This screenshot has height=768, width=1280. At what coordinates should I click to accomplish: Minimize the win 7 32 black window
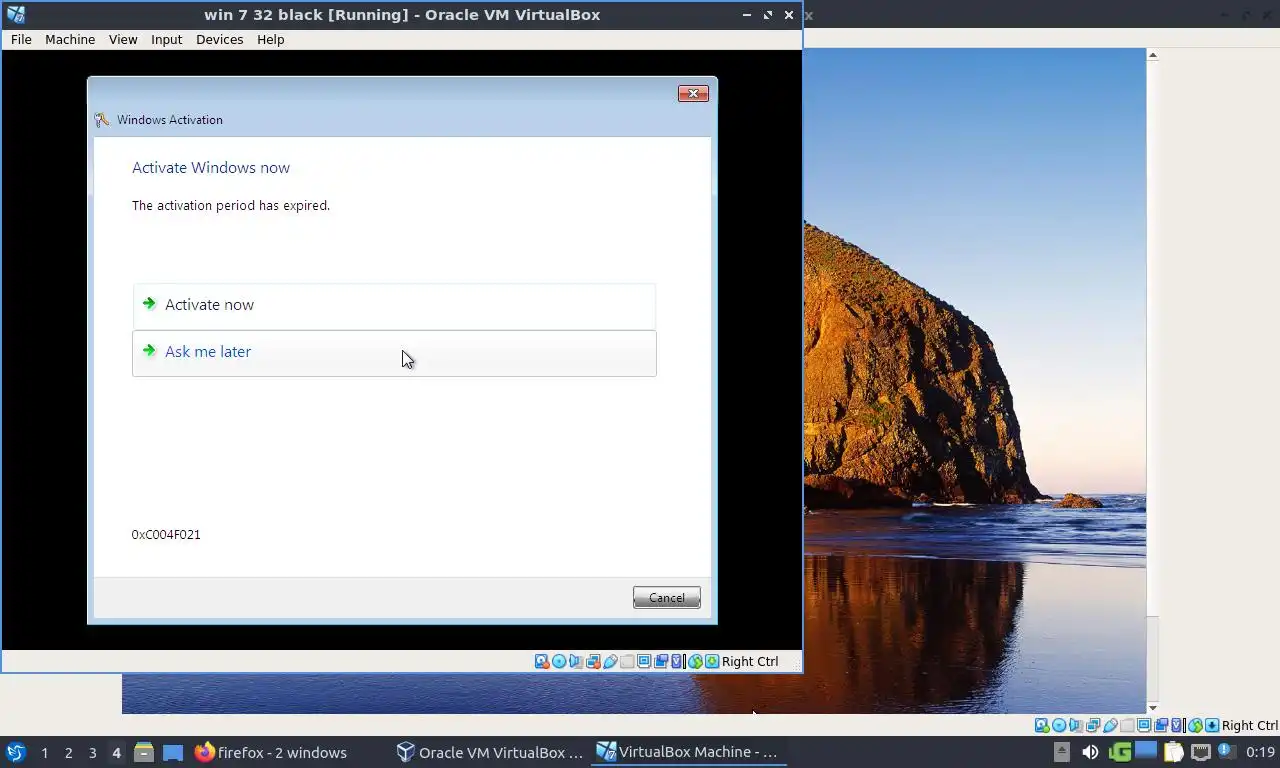(747, 15)
